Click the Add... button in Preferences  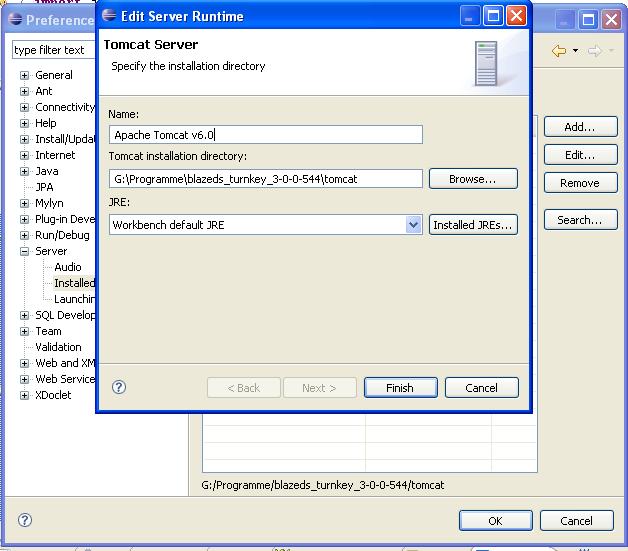pos(580,127)
